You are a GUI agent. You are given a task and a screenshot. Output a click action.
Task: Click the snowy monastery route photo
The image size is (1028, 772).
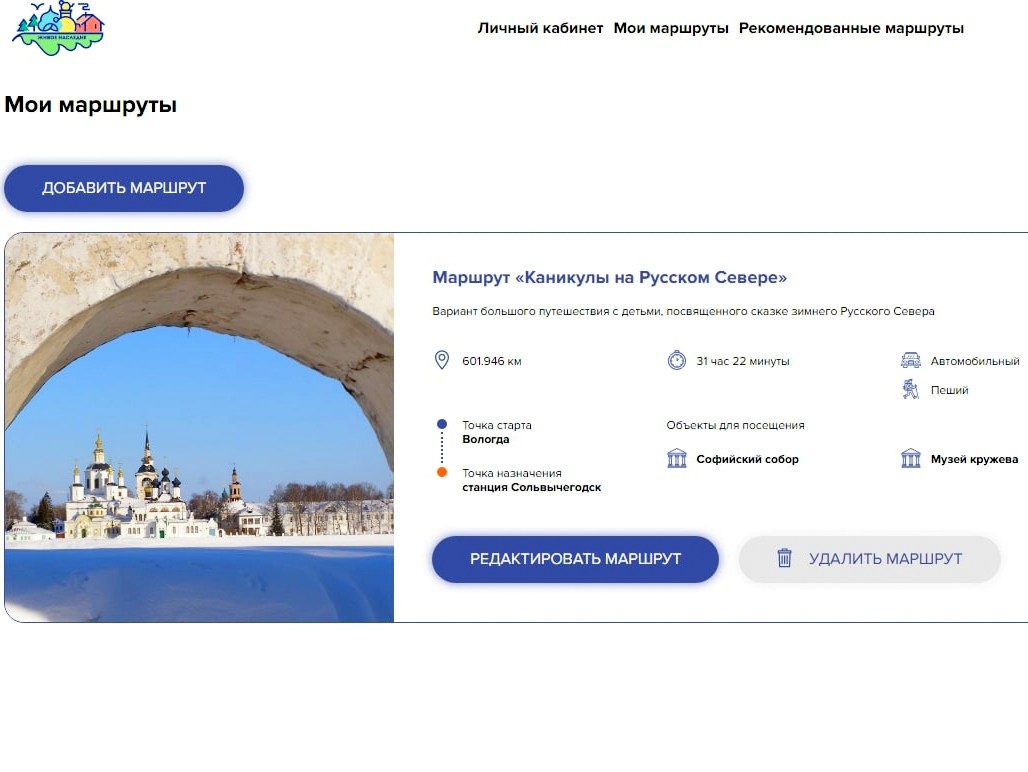[x=200, y=427]
